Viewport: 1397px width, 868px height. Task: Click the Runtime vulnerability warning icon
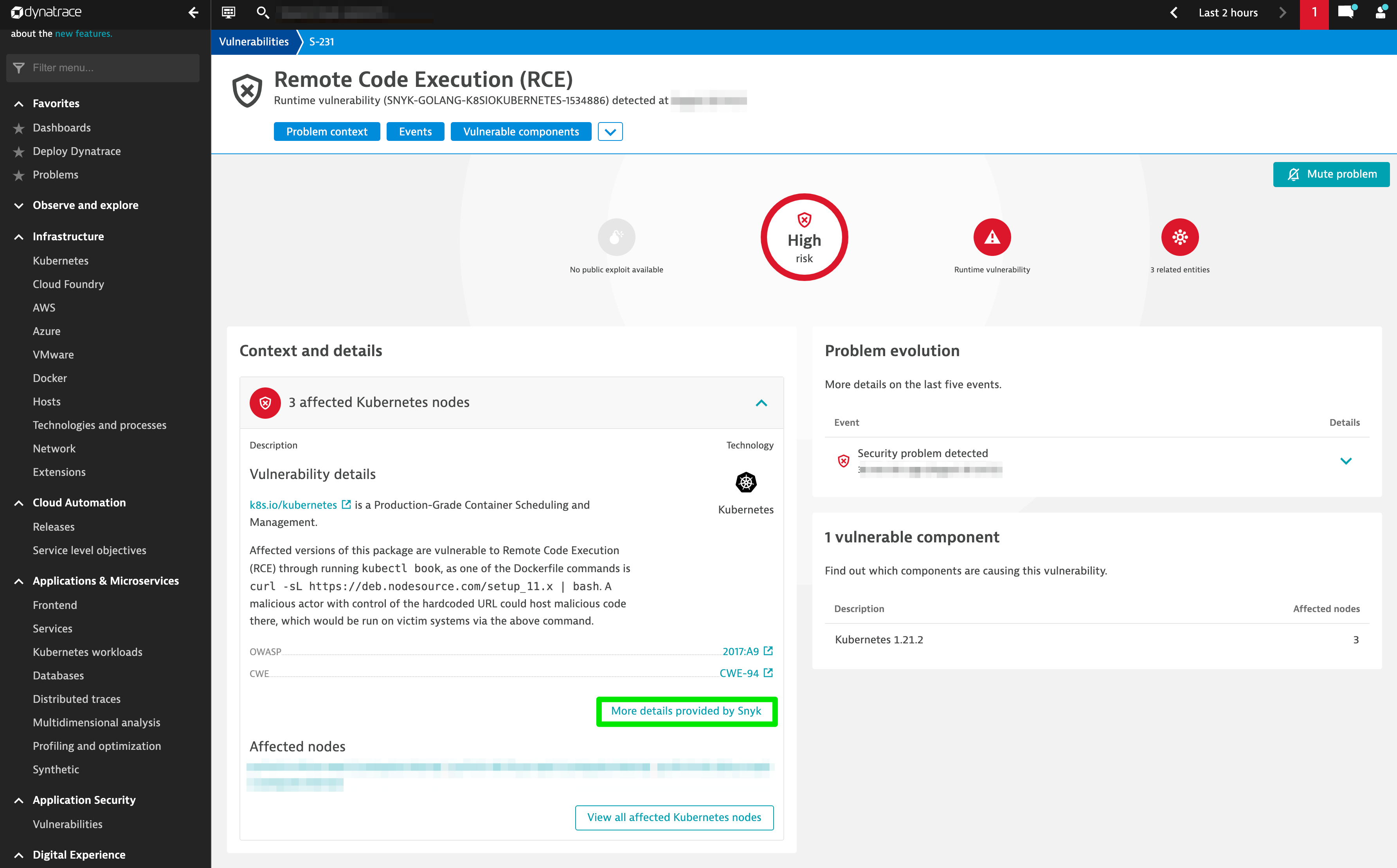(x=992, y=237)
